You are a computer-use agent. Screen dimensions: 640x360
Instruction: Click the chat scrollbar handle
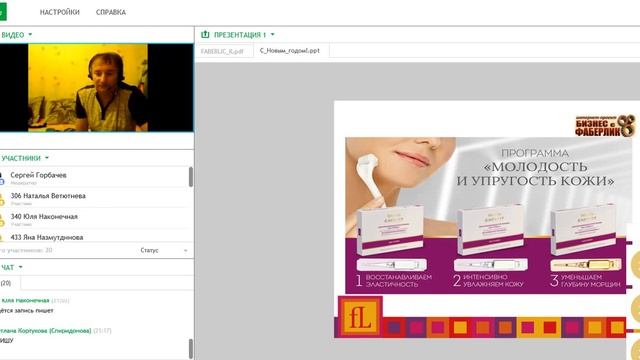pos(191,349)
